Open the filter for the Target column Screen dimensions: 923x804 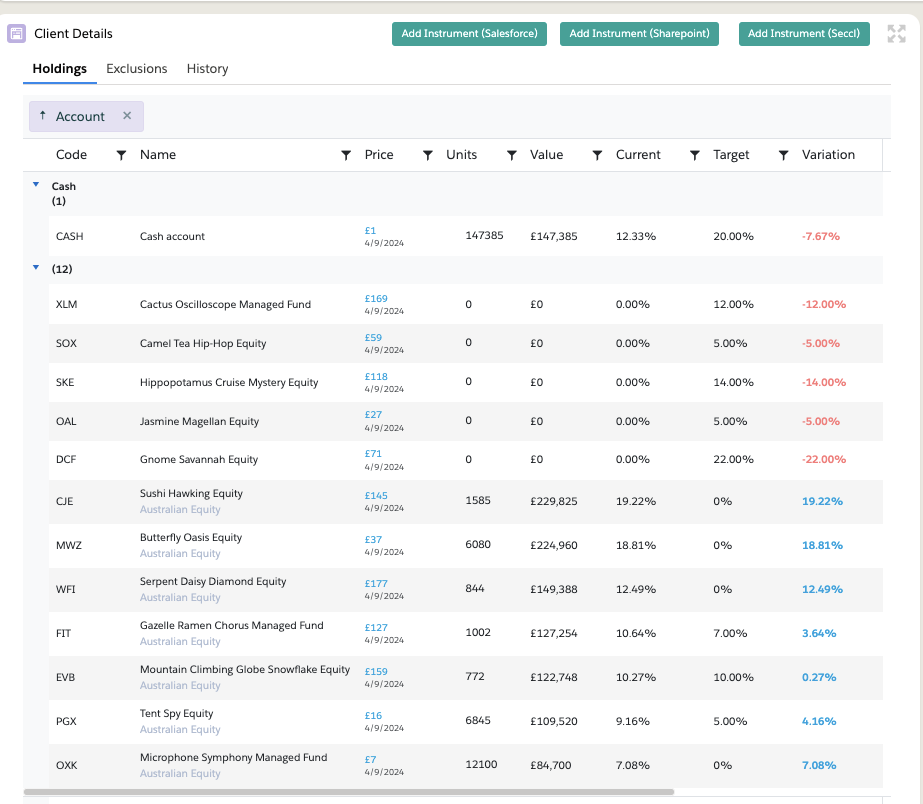tap(783, 155)
